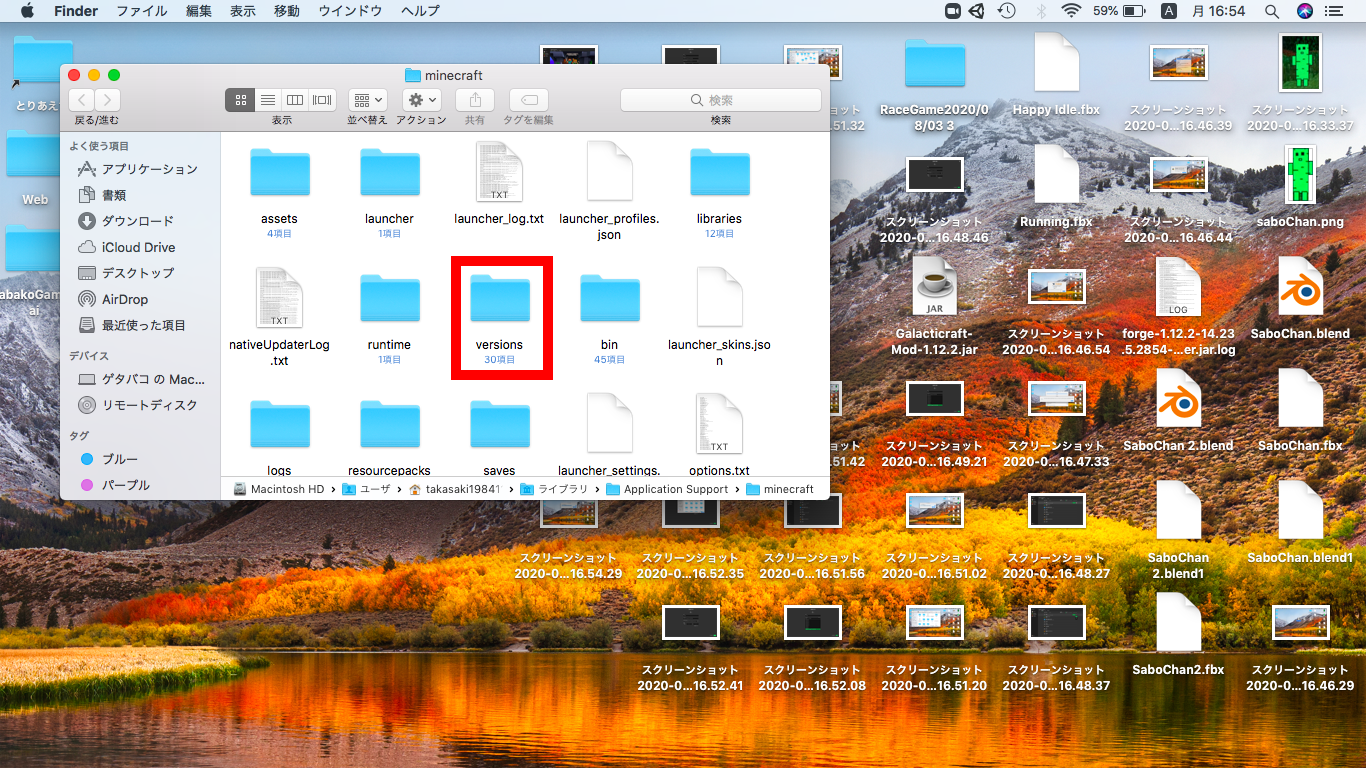Open Apple menu
Screen dimensions: 1366x768
click(27, 11)
